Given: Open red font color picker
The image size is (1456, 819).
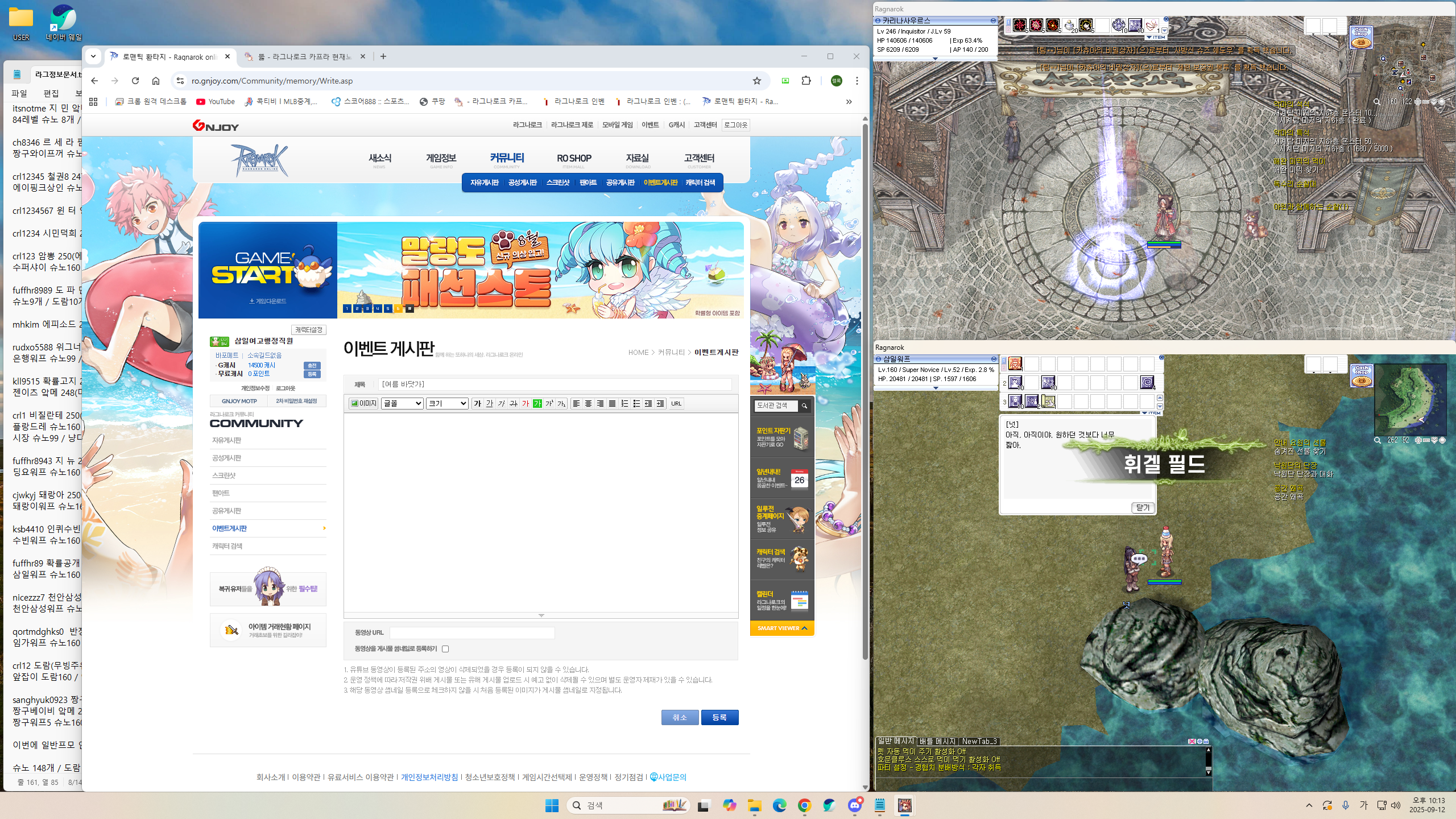Looking at the screenshot, I should (x=526, y=403).
